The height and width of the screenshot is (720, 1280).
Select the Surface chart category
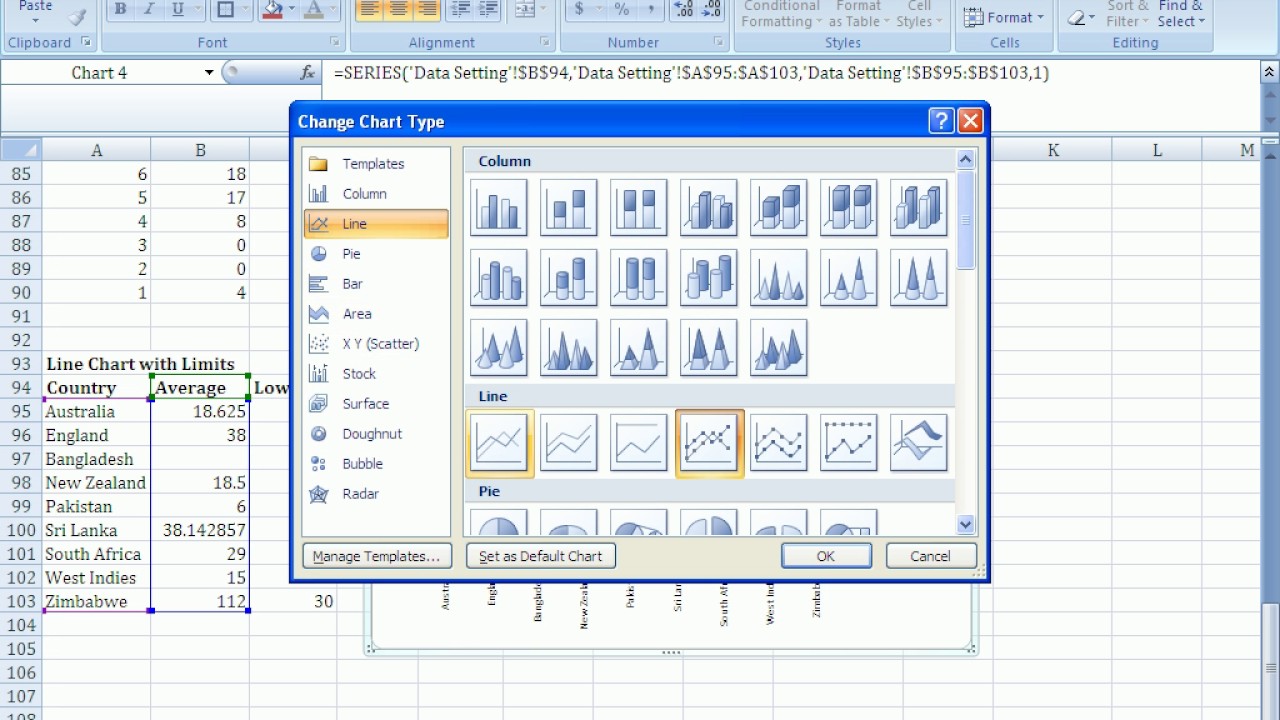point(376,404)
